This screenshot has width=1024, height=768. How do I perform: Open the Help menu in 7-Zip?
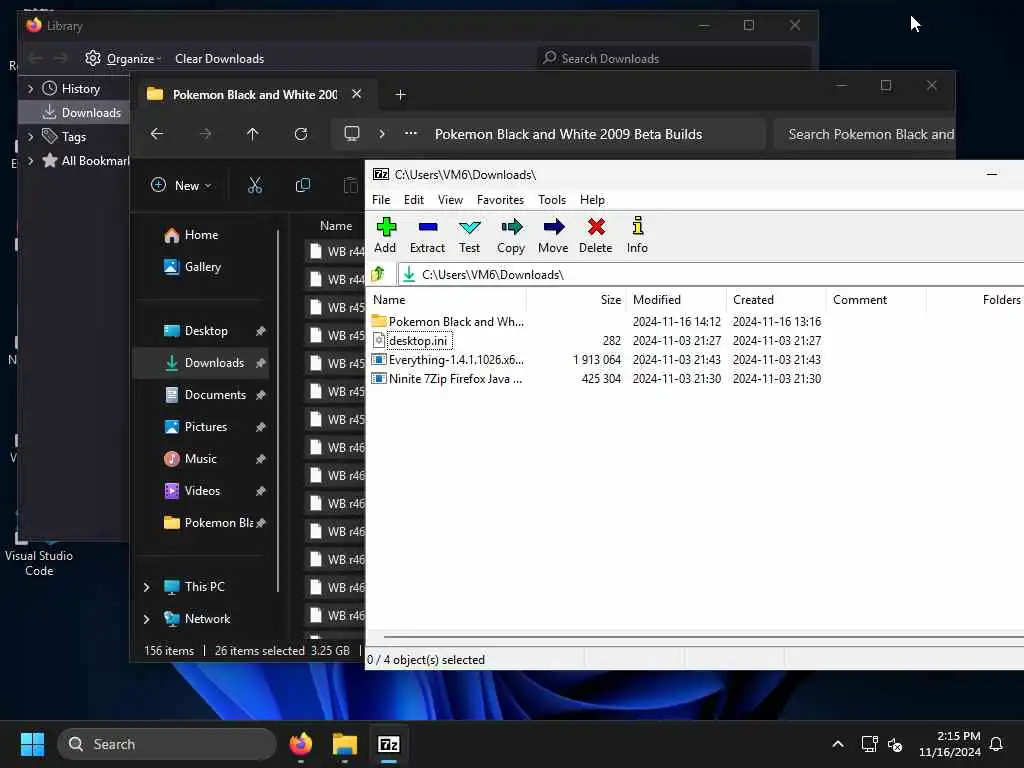pos(592,200)
